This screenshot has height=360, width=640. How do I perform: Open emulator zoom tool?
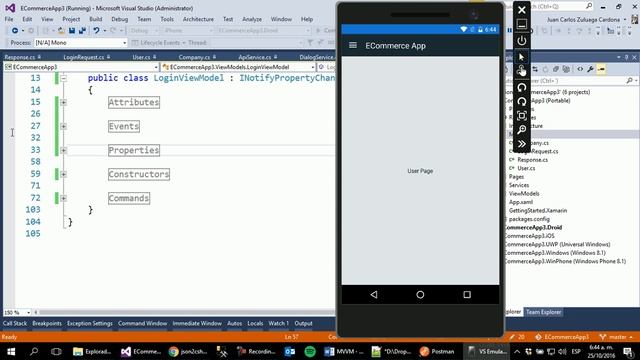[522, 130]
